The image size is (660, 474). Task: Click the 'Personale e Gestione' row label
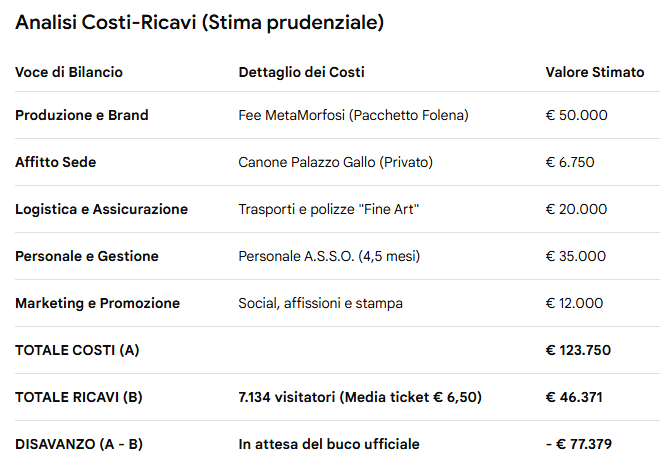coord(87,256)
